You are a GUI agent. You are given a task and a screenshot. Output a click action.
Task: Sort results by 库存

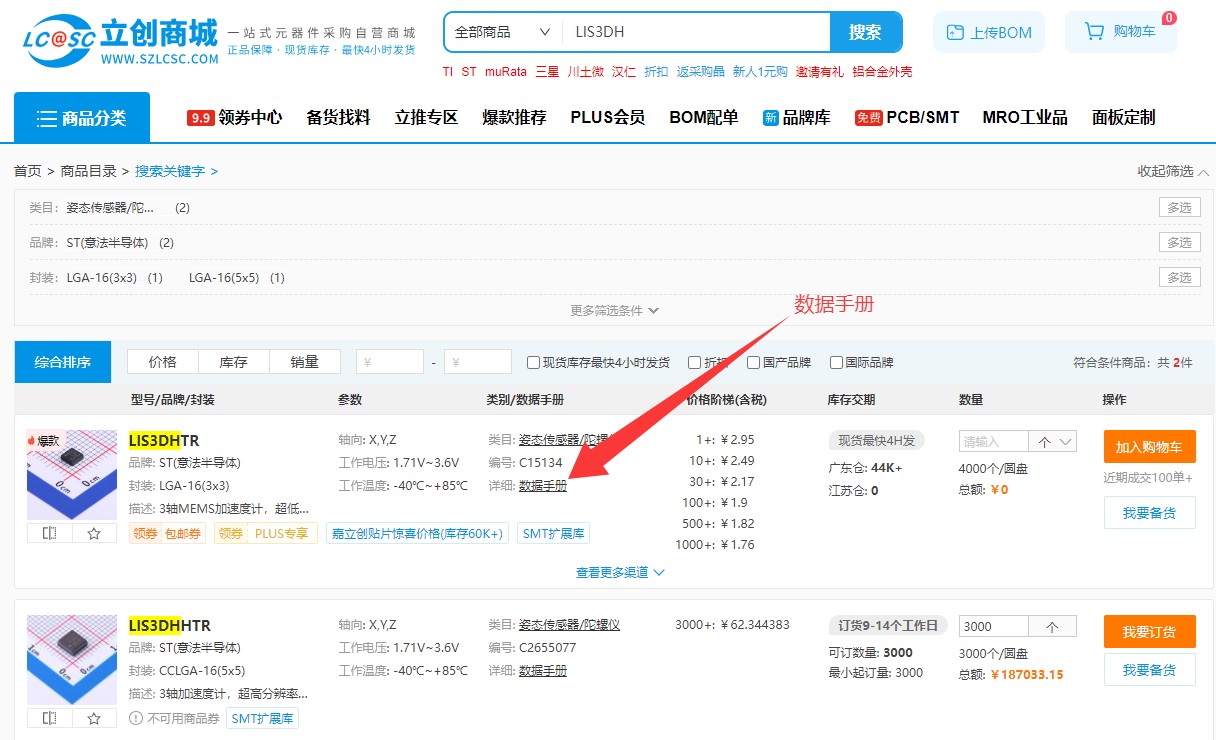click(x=233, y=362)
